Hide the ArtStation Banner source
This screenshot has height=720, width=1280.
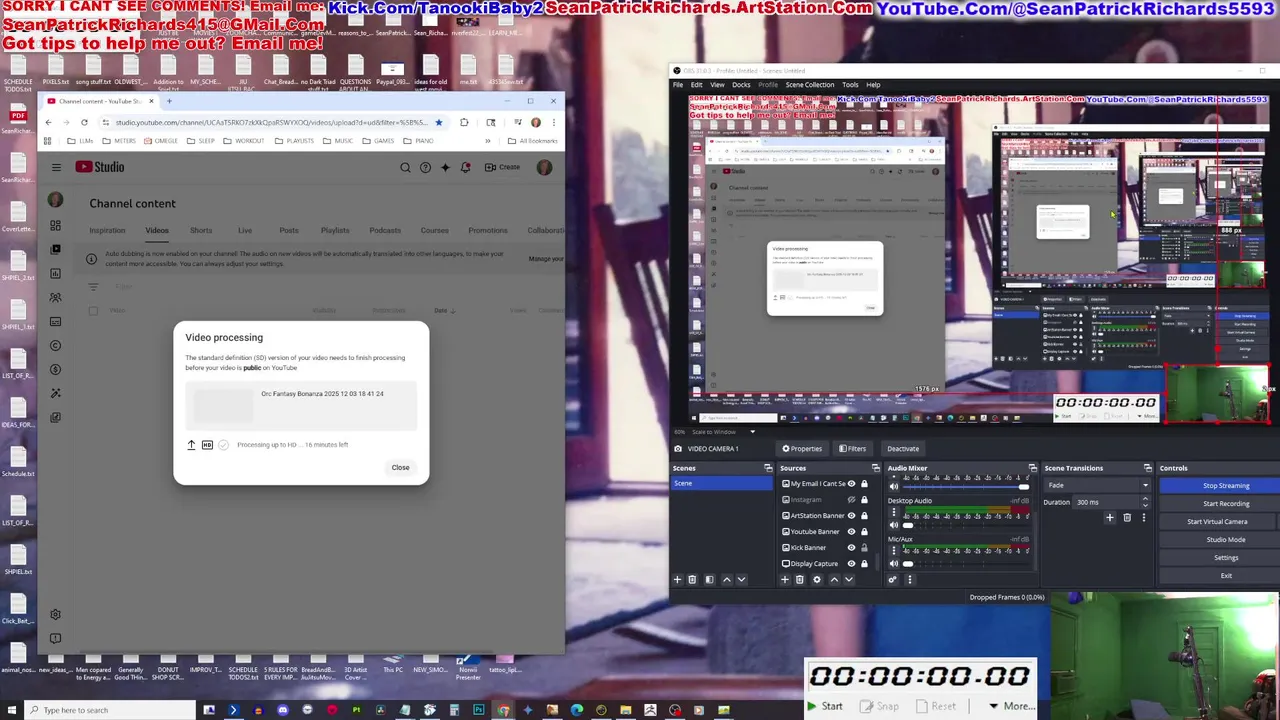click(x=852, y=516)
